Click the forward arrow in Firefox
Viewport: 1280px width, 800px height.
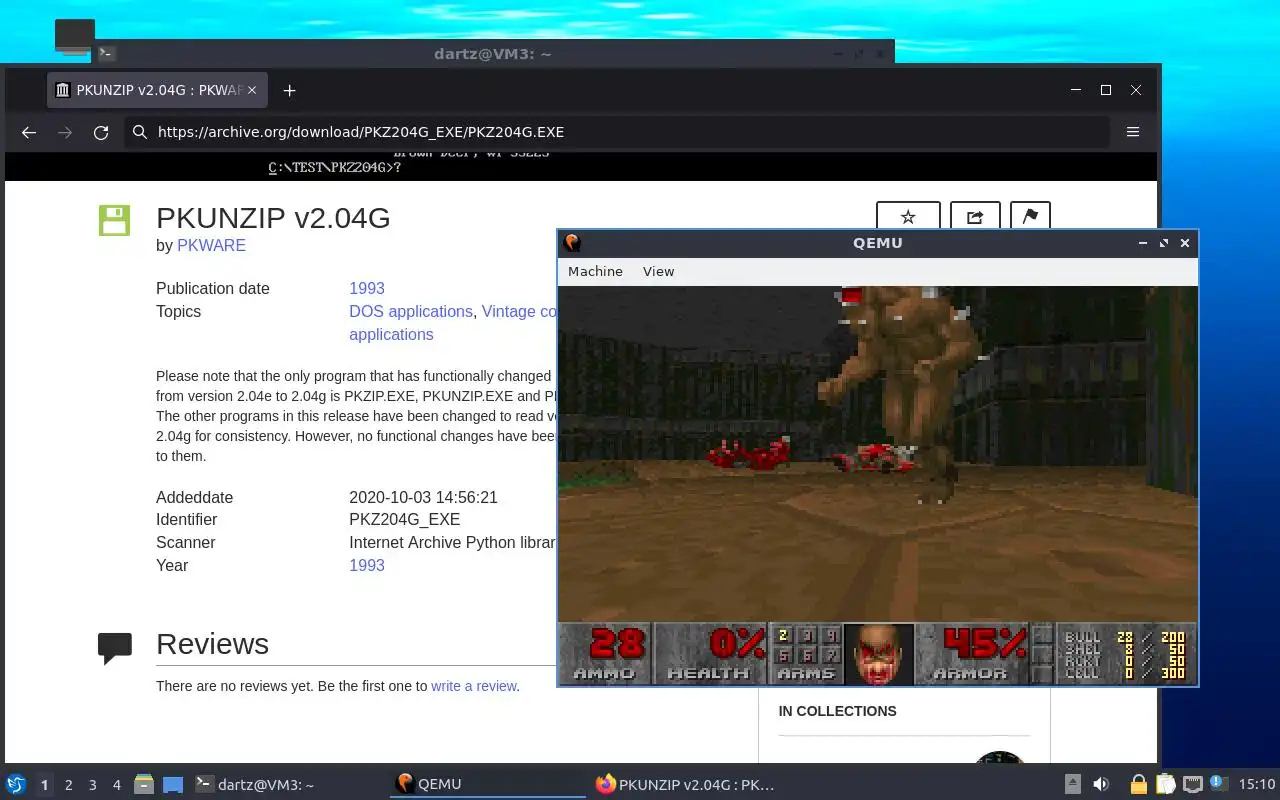(65, 132)
